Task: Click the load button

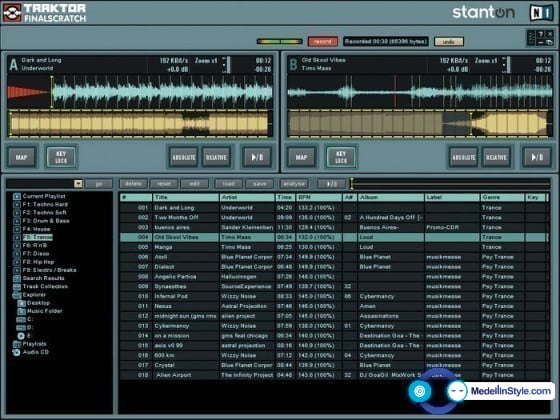Action: 229,184
